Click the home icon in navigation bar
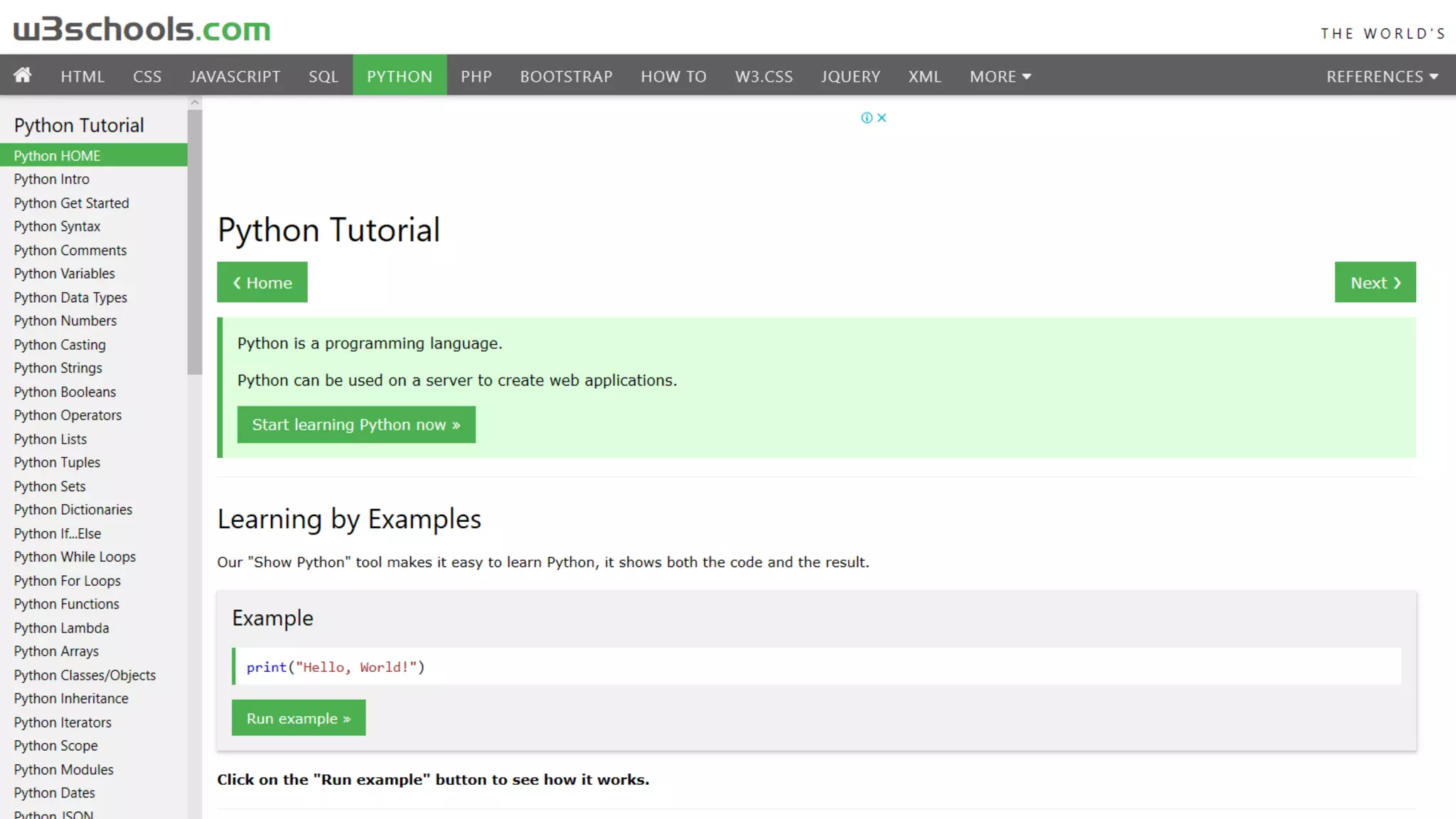Screen dimensions: 1456x819 click(x=23, y=75)
